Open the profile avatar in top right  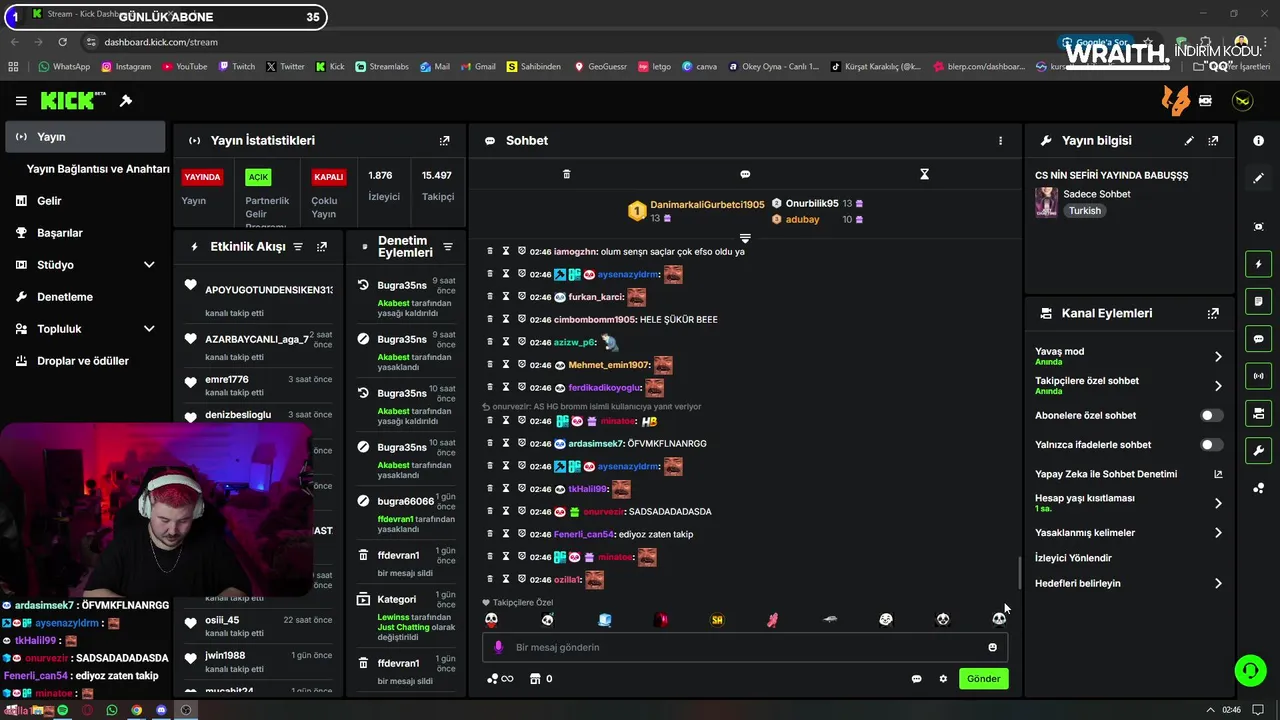1242,101
